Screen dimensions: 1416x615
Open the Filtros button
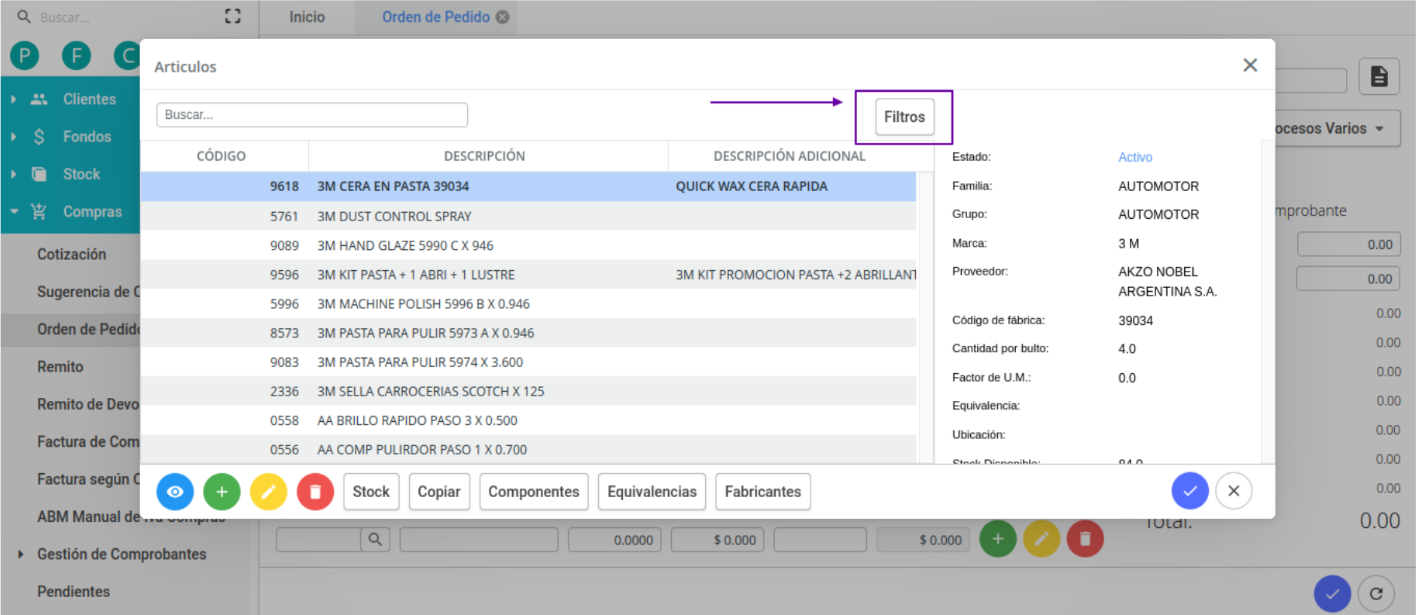pos(904,117)
